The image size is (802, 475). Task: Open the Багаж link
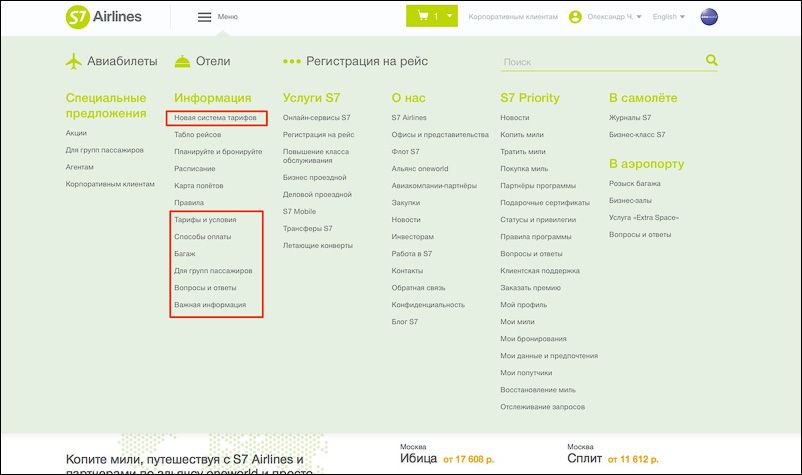185,254
